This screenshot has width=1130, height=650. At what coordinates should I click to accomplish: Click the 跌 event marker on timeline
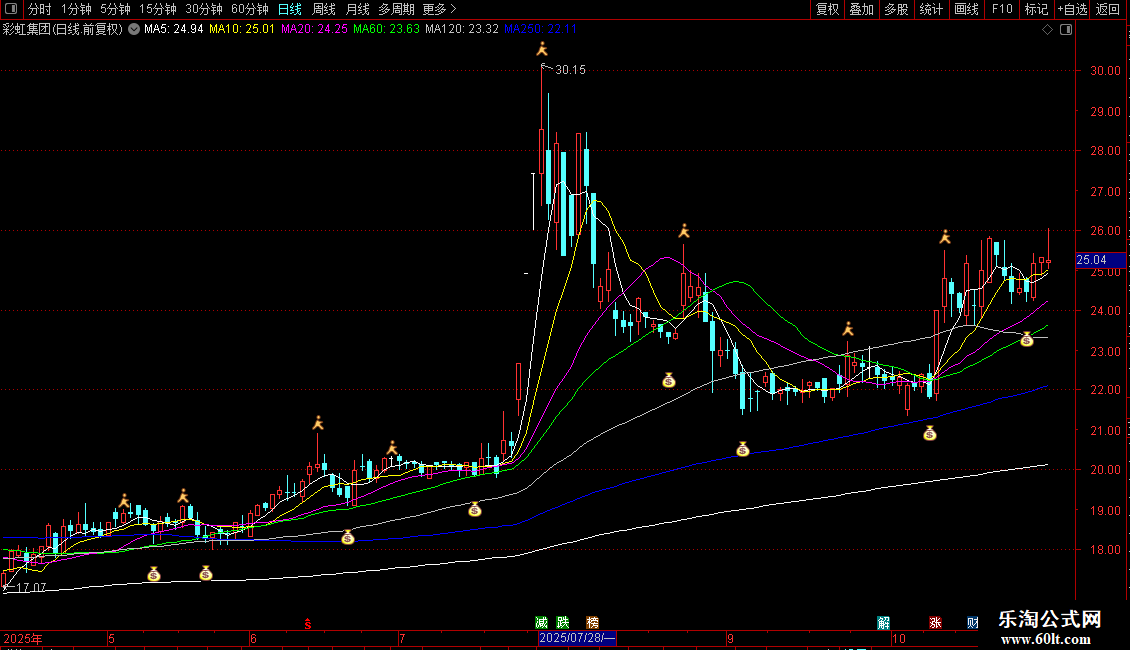(x=563, y=622)
